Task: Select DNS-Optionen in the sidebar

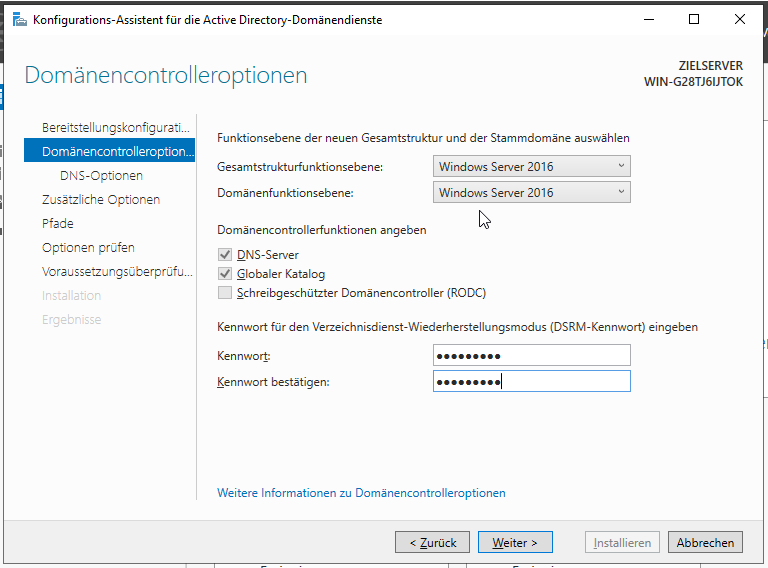Action: click(101, 176)
